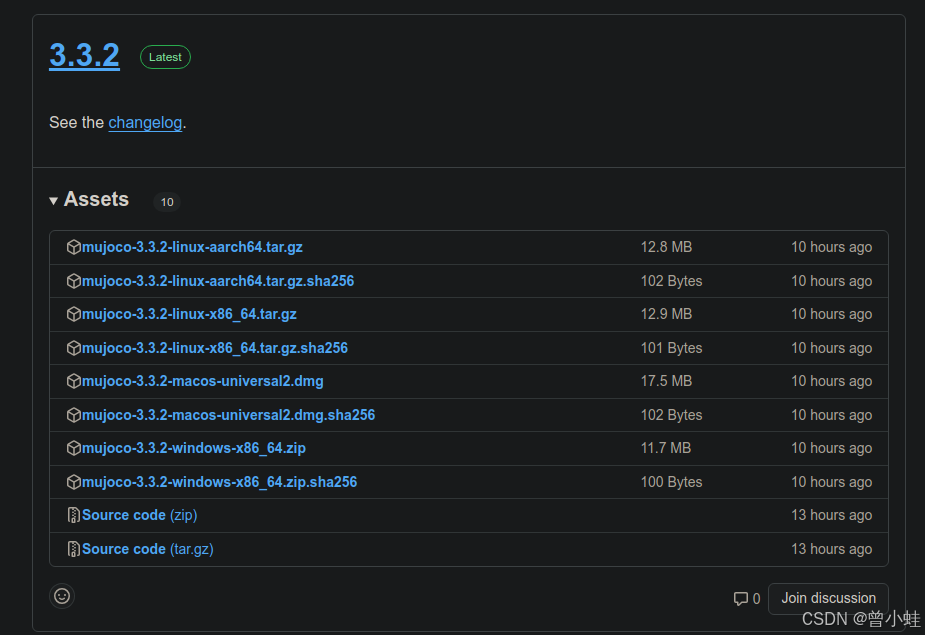Click 13 hours ago on Source code (zip) row
This screenshot has width=925, height=635.
[831, 515]
